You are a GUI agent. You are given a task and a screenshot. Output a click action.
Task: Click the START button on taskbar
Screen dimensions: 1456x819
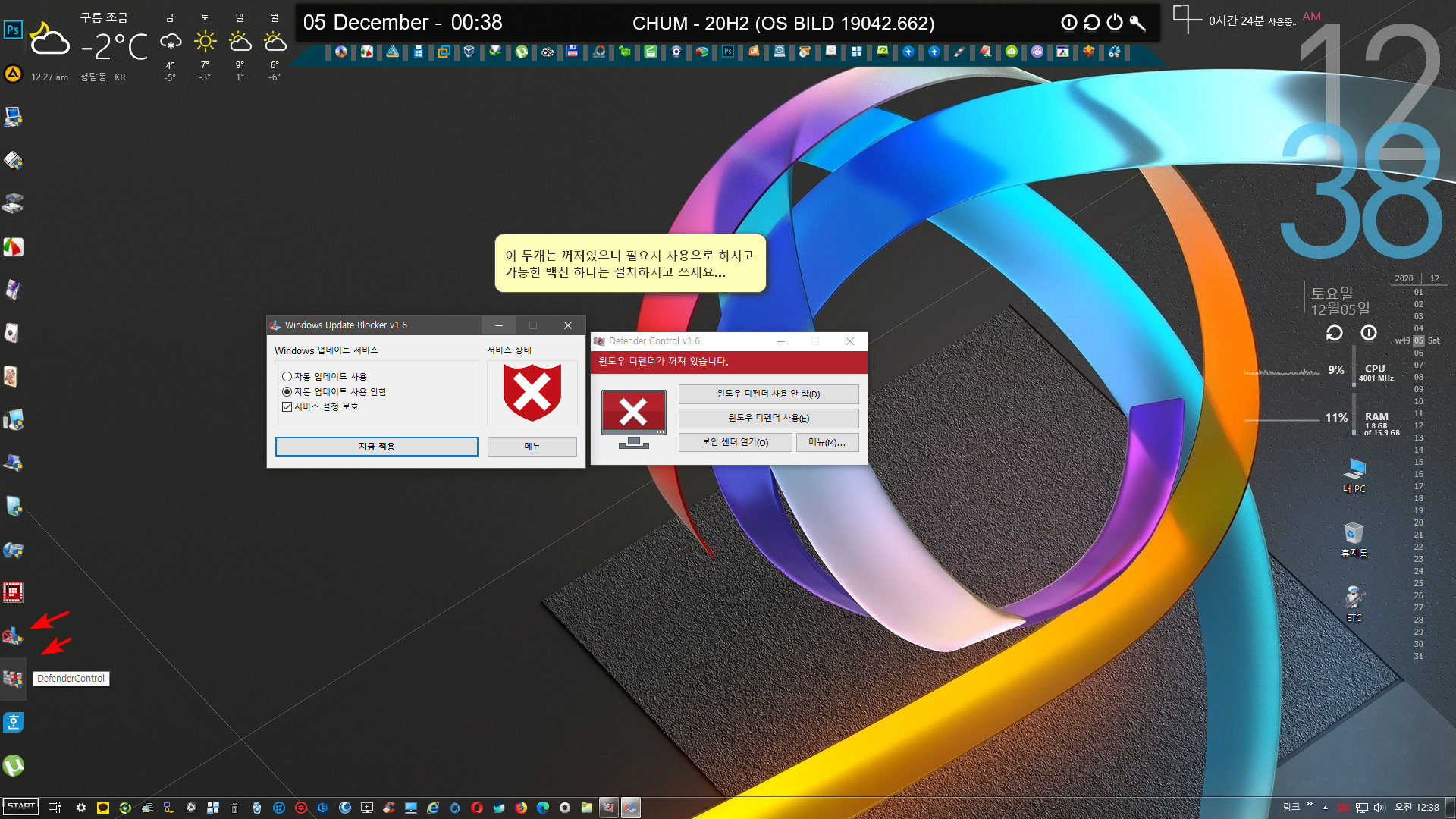coord(21,807)
